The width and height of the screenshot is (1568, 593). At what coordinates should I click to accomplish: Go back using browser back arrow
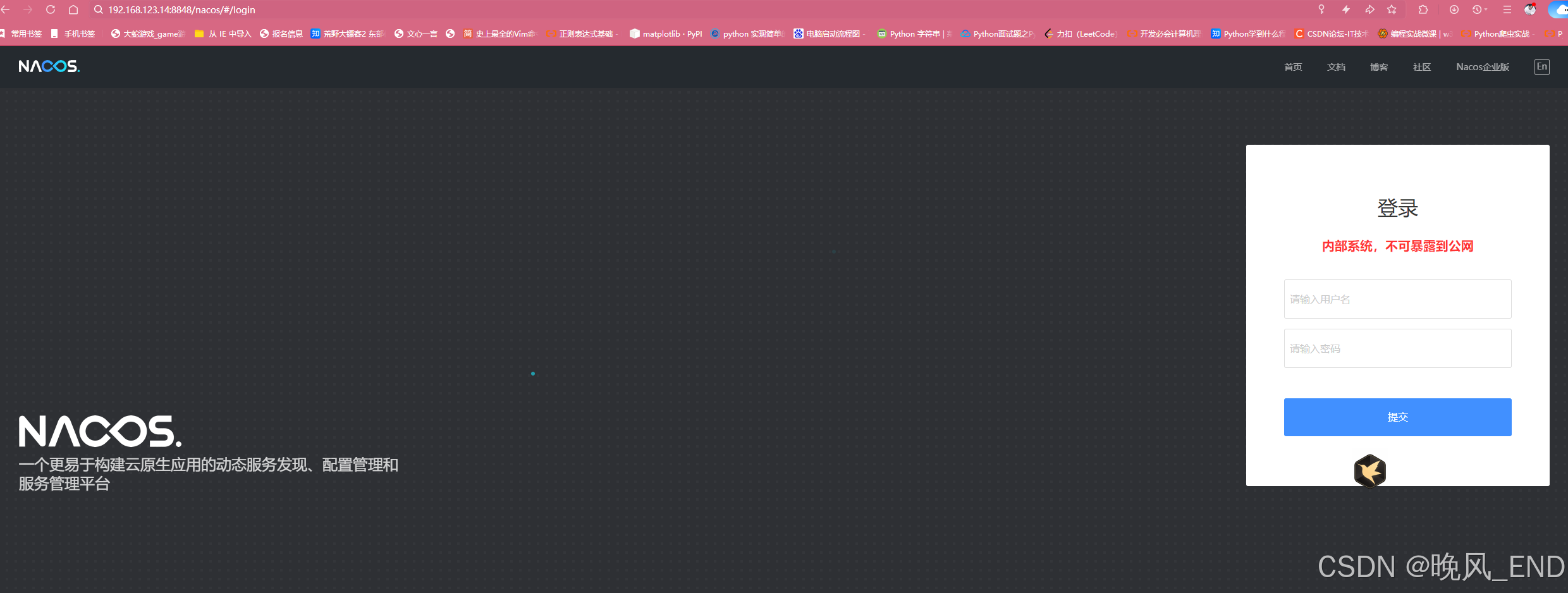(x=6, y=9)
